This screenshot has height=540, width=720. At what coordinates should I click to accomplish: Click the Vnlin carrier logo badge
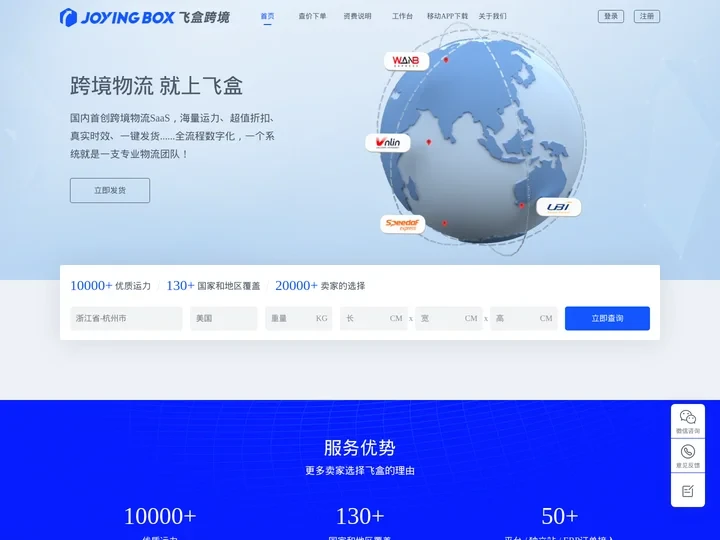click(388, 143)
